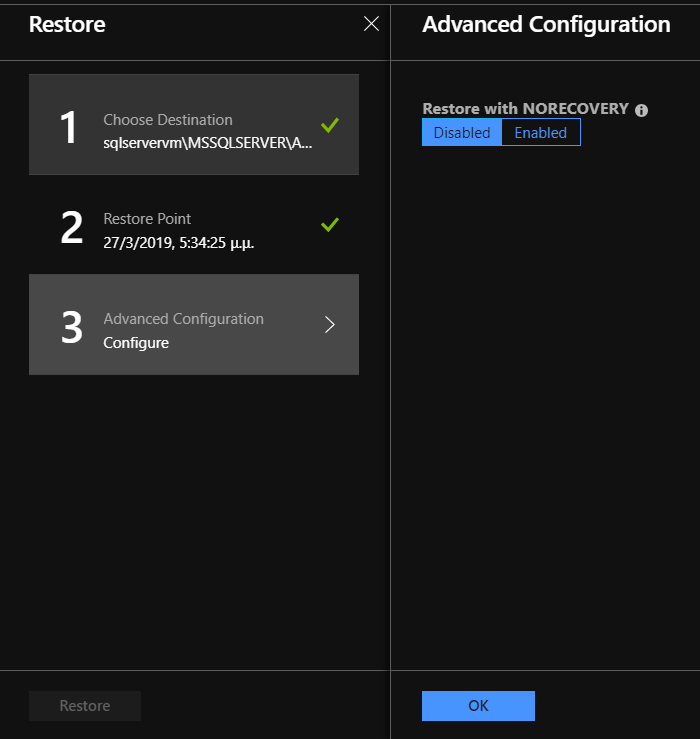The height and width of the screenshot is (739, 700).
Task: Click the chevron arrow on Advanced Configuration step
Action: point(330,324)
